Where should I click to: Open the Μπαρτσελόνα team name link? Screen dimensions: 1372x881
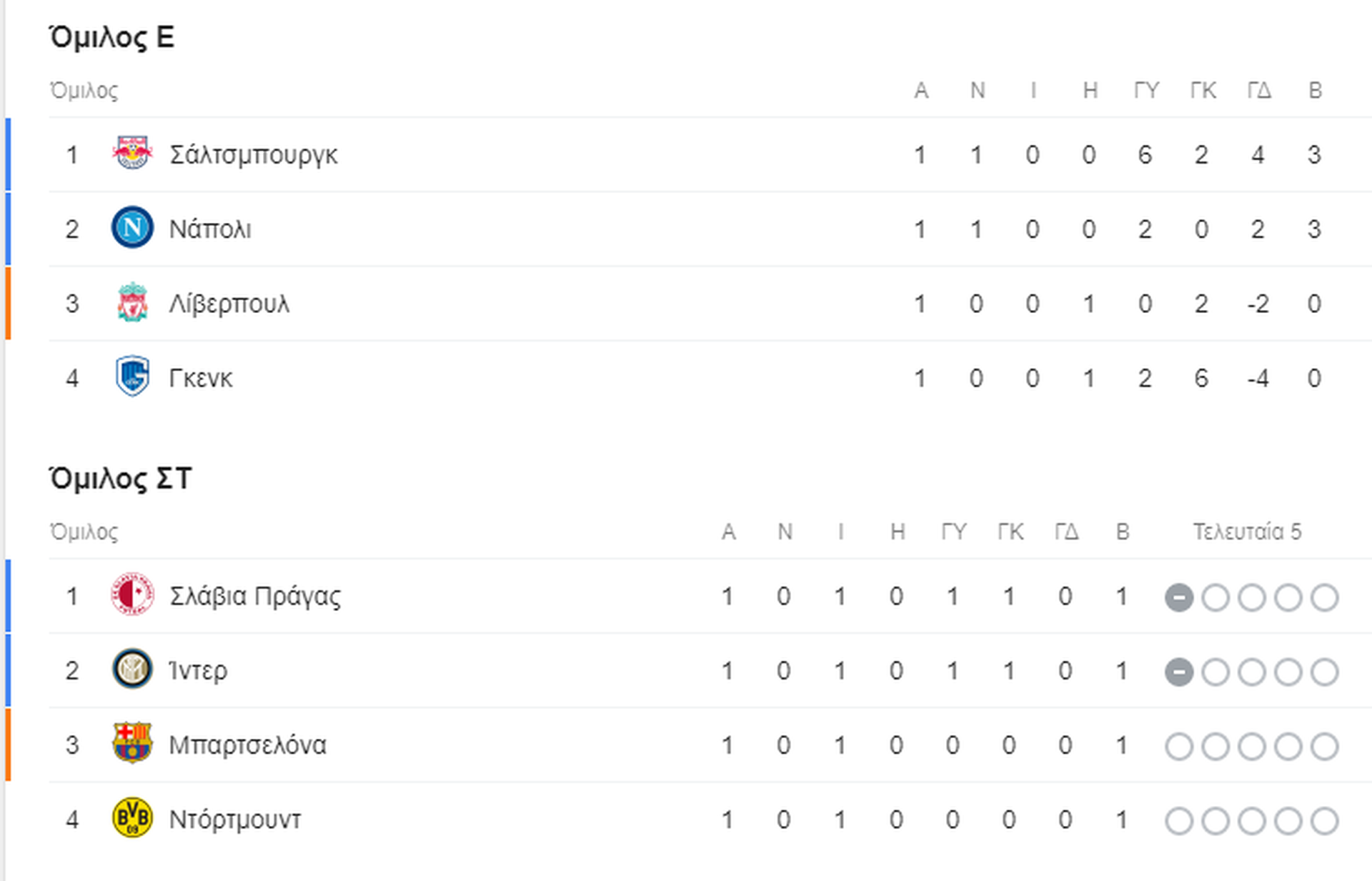pyautogui.click(x=247, y=745)
